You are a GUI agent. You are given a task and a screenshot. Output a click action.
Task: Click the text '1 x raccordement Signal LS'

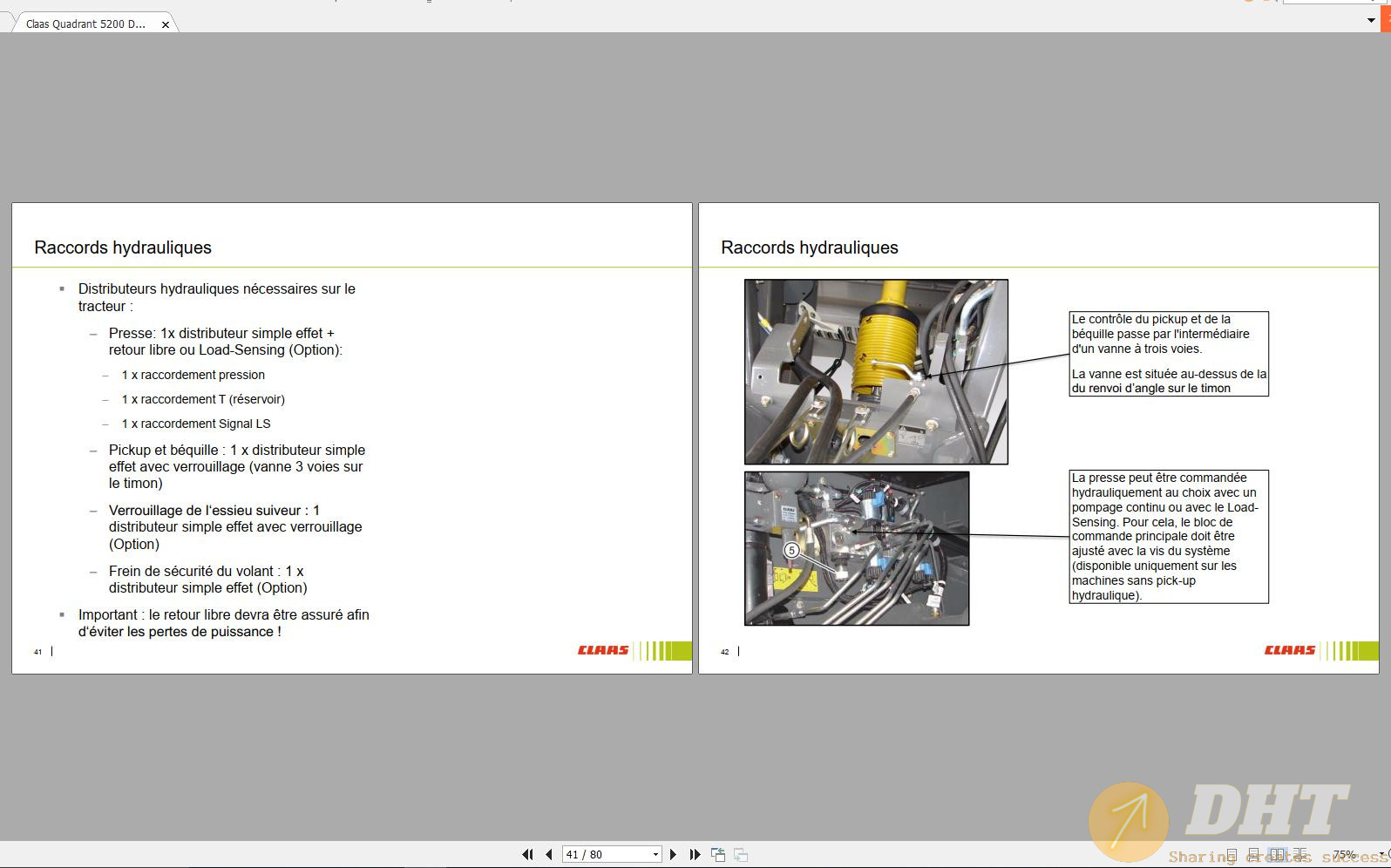pyautogui.click(x=196, y=424)
